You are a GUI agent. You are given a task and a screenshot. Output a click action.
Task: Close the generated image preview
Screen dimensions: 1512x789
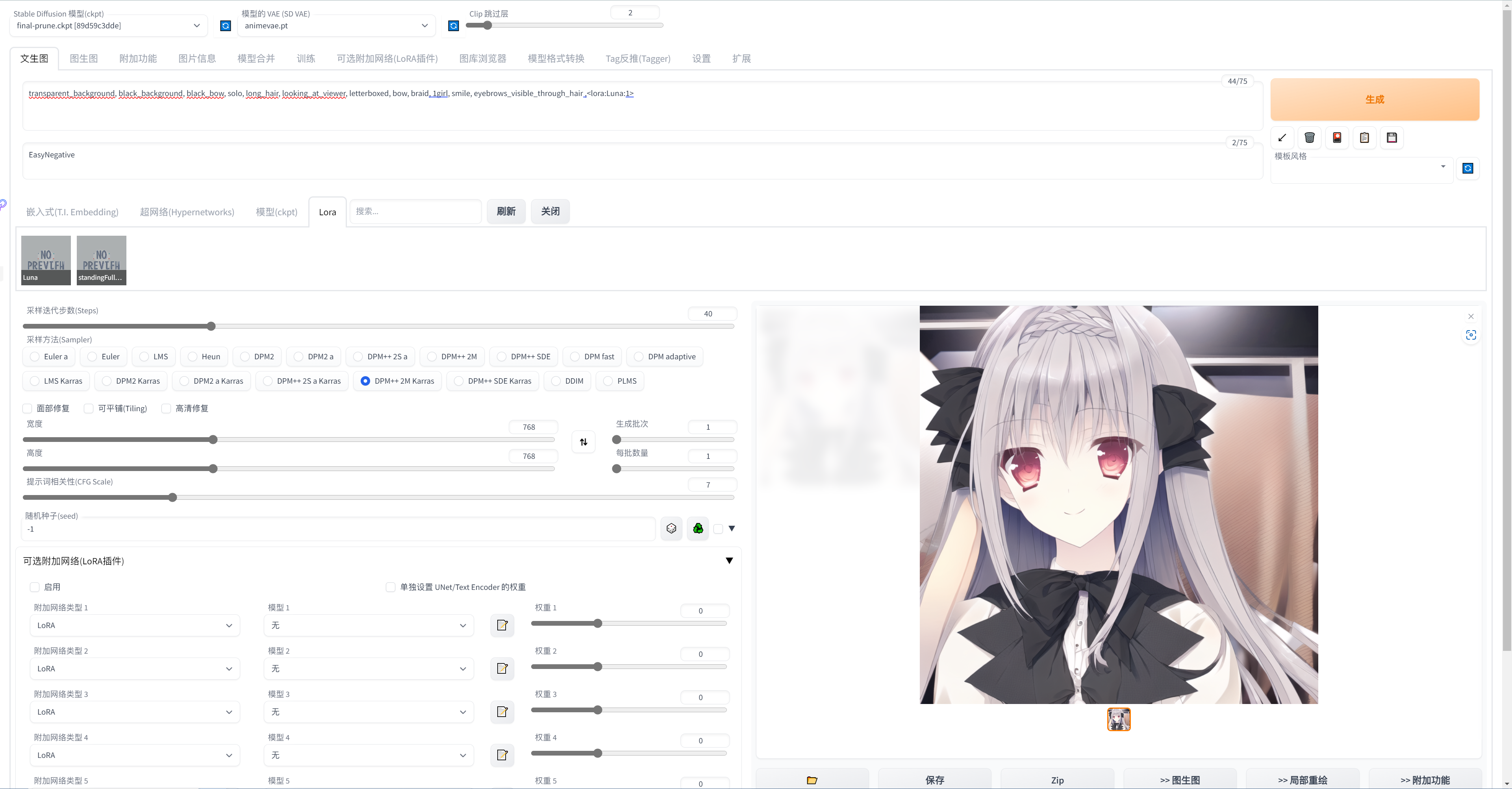tap(1471, 316)
